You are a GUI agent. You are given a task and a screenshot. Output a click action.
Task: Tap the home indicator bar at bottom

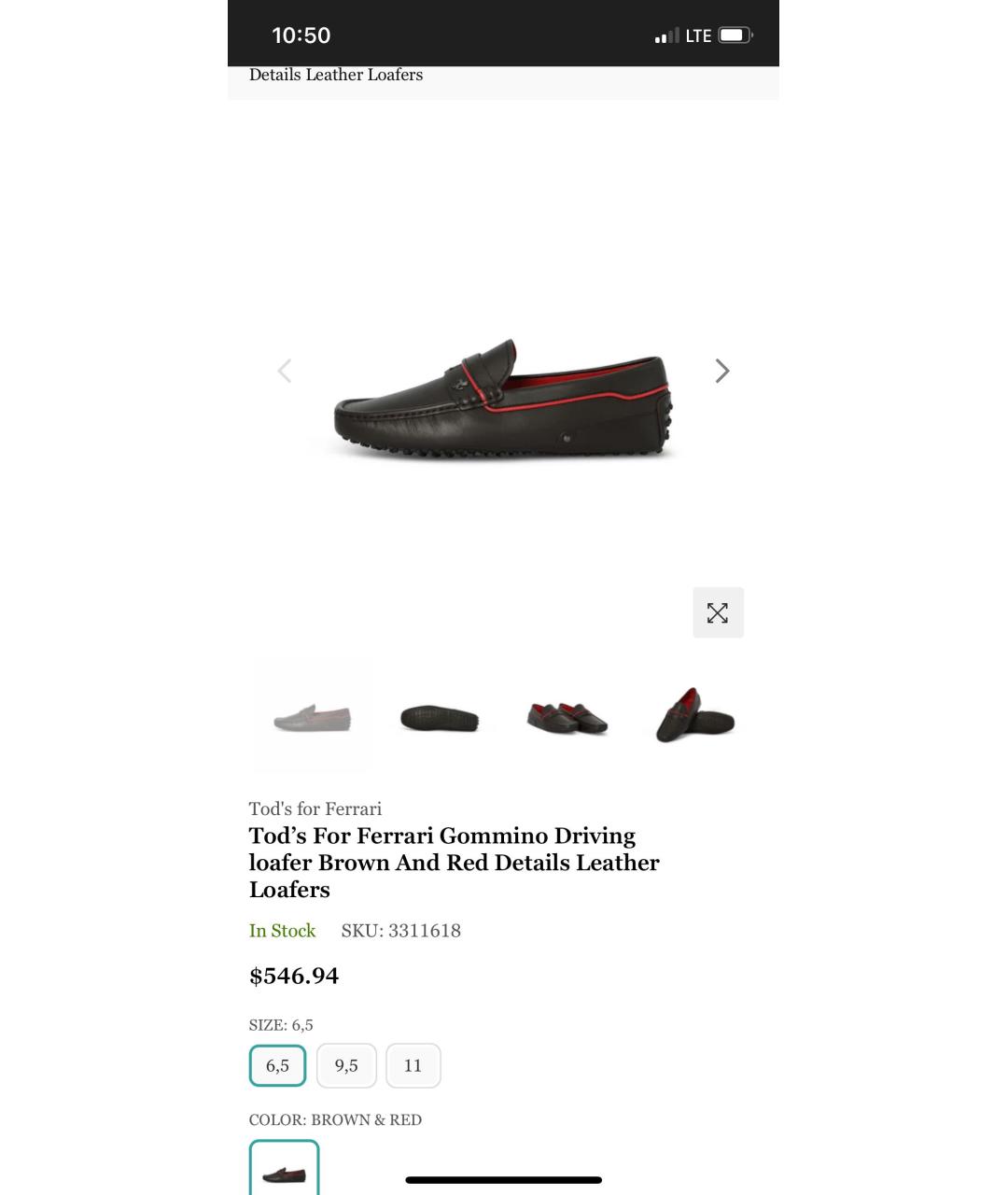tap(504, 1180)
